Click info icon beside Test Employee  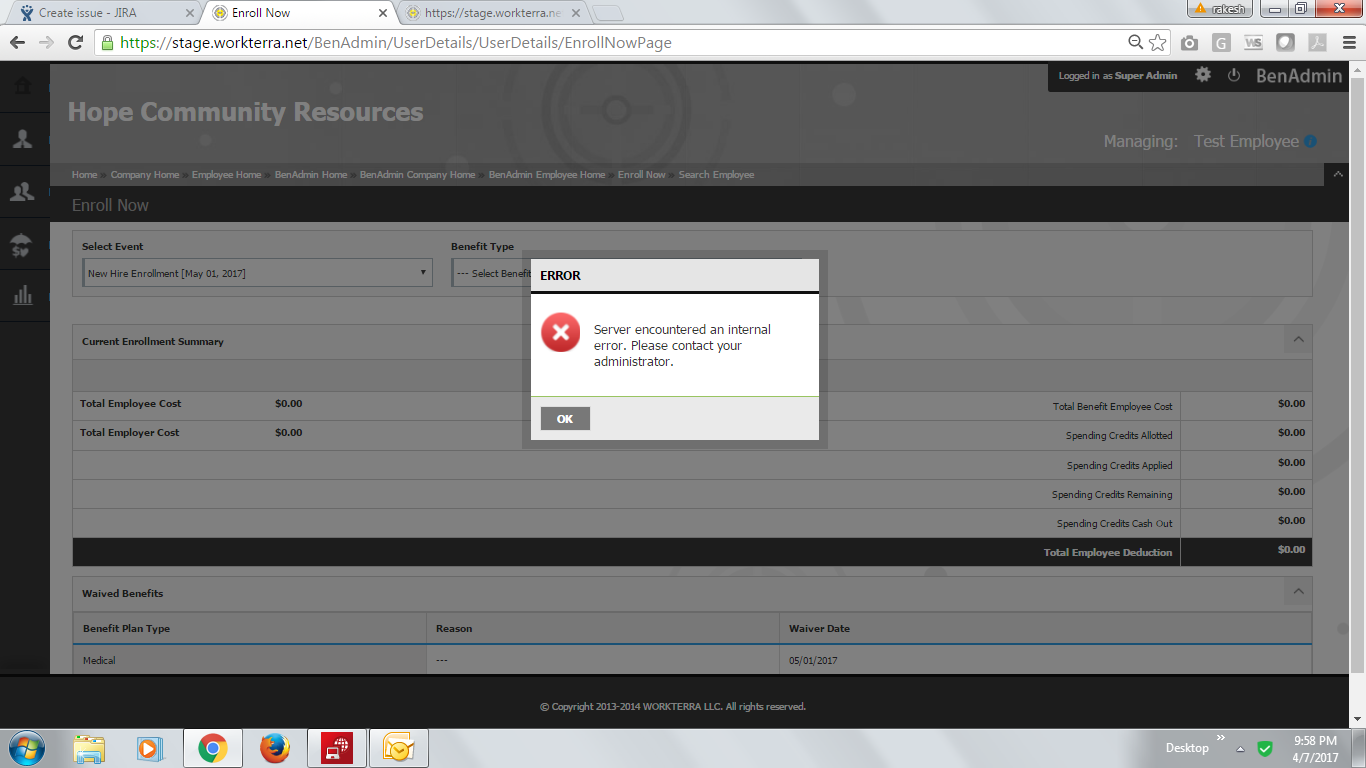coord(1310,142)
